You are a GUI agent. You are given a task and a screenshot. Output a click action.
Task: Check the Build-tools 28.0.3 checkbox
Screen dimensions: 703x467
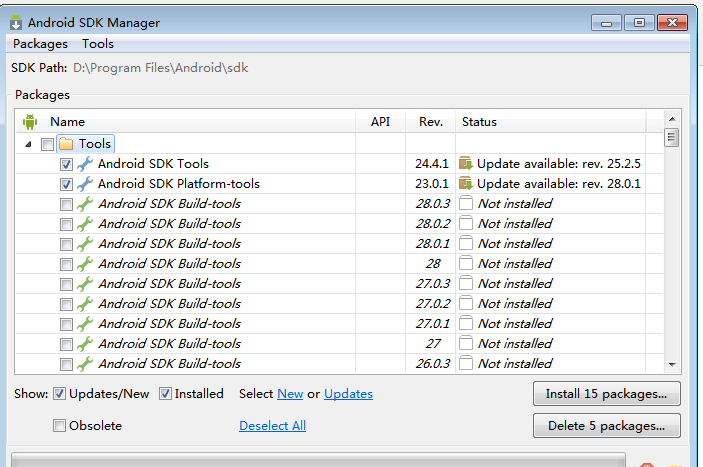(66, 204)
